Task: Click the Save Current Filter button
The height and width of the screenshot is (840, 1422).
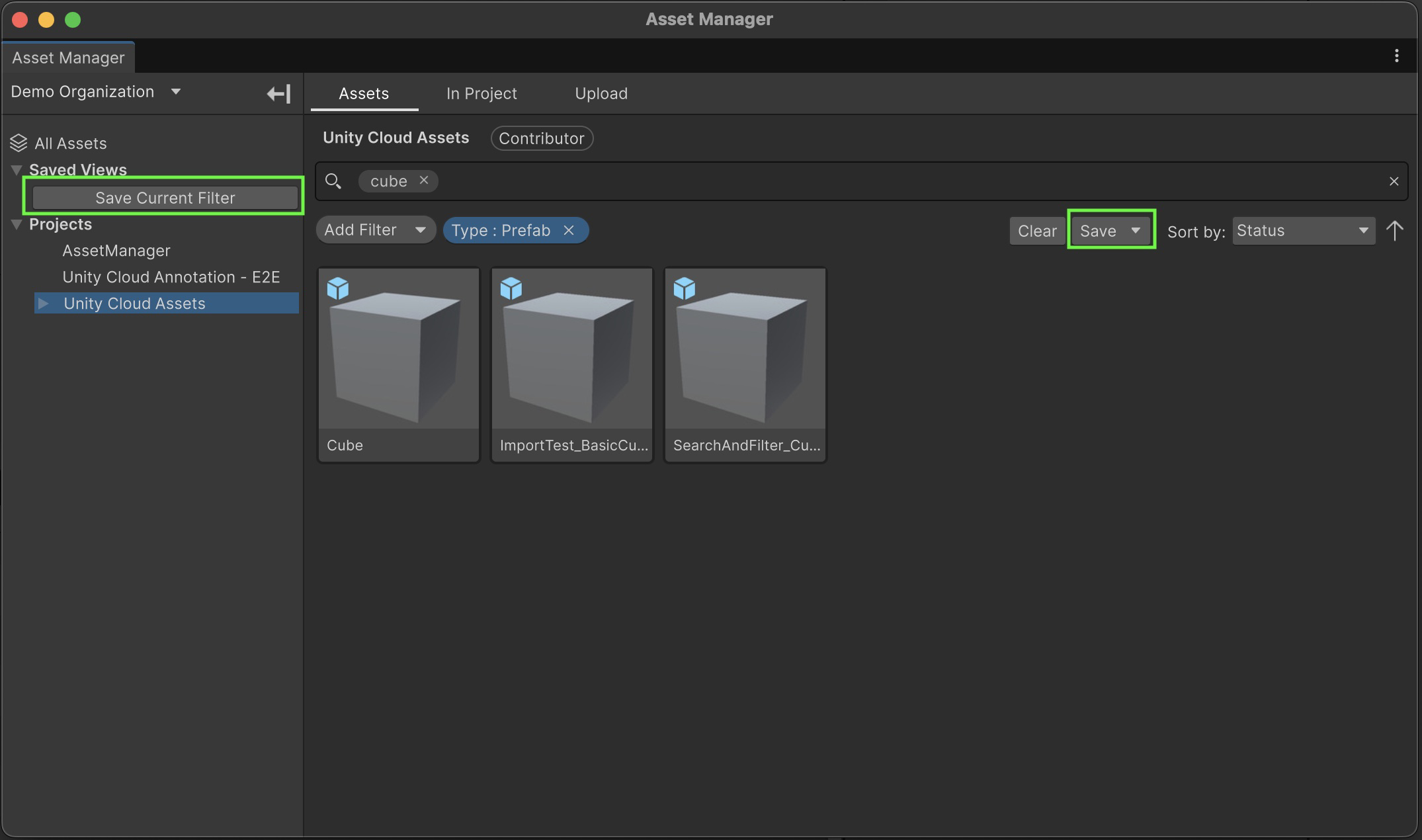Action: (x=165, y=198)
